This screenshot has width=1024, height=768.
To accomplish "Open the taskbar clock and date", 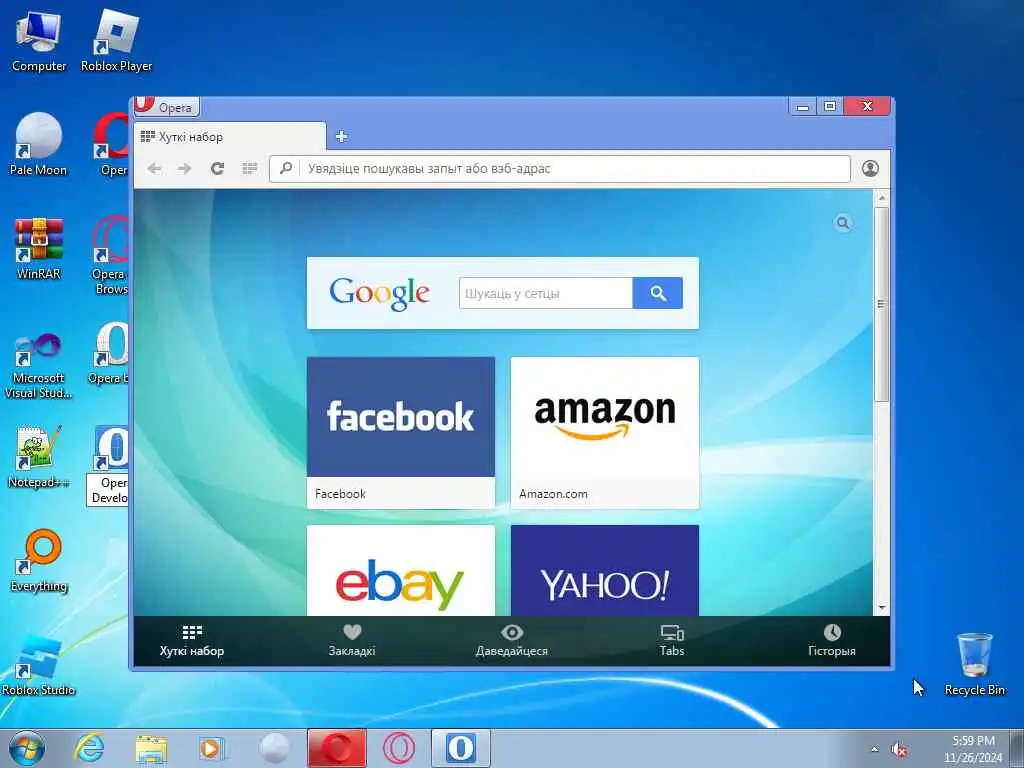I will (973, 748).
